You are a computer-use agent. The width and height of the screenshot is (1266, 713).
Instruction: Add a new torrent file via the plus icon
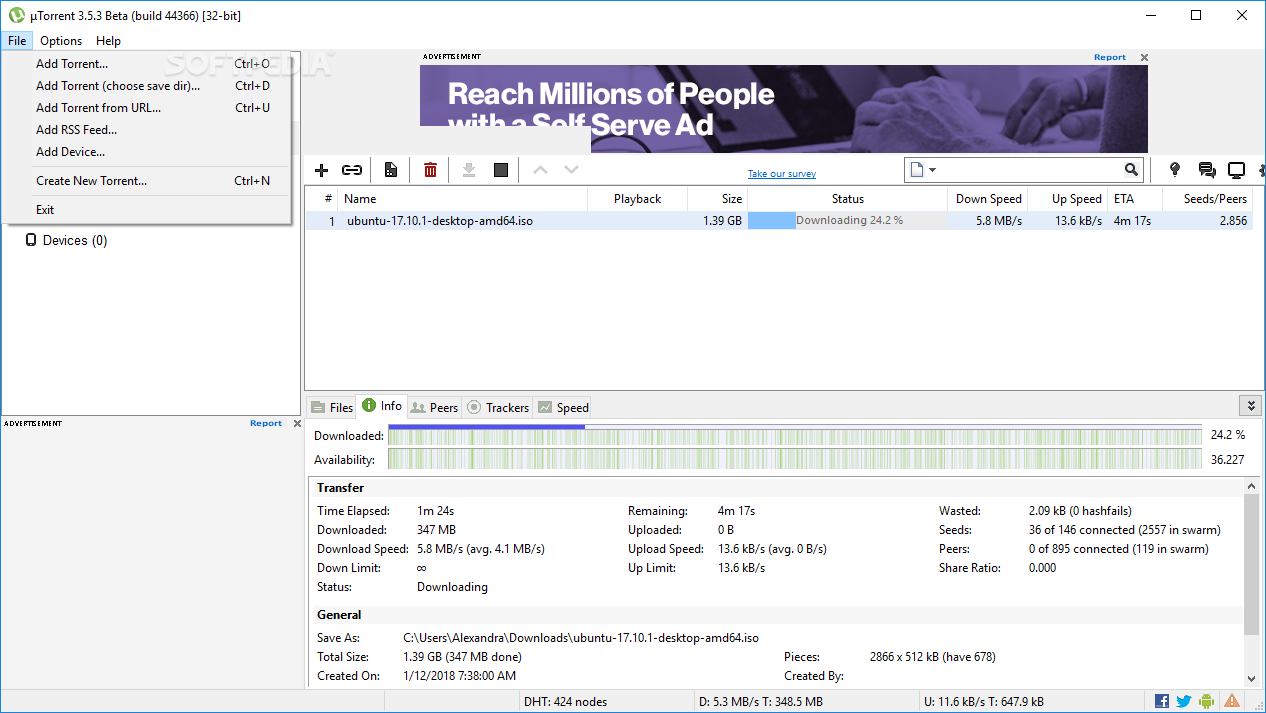(321, 170)
